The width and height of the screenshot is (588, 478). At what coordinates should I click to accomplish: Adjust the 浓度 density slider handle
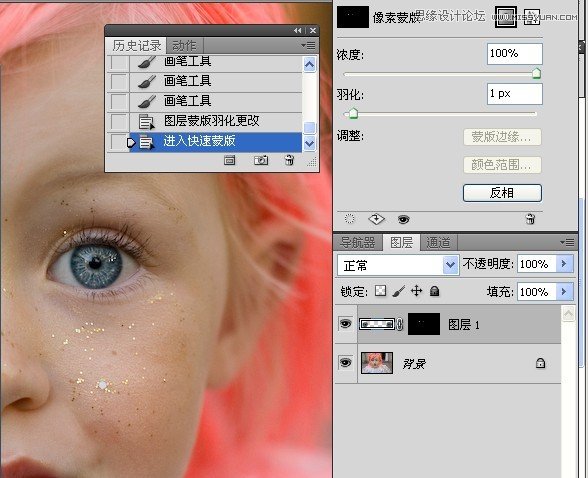pos(537,73)
